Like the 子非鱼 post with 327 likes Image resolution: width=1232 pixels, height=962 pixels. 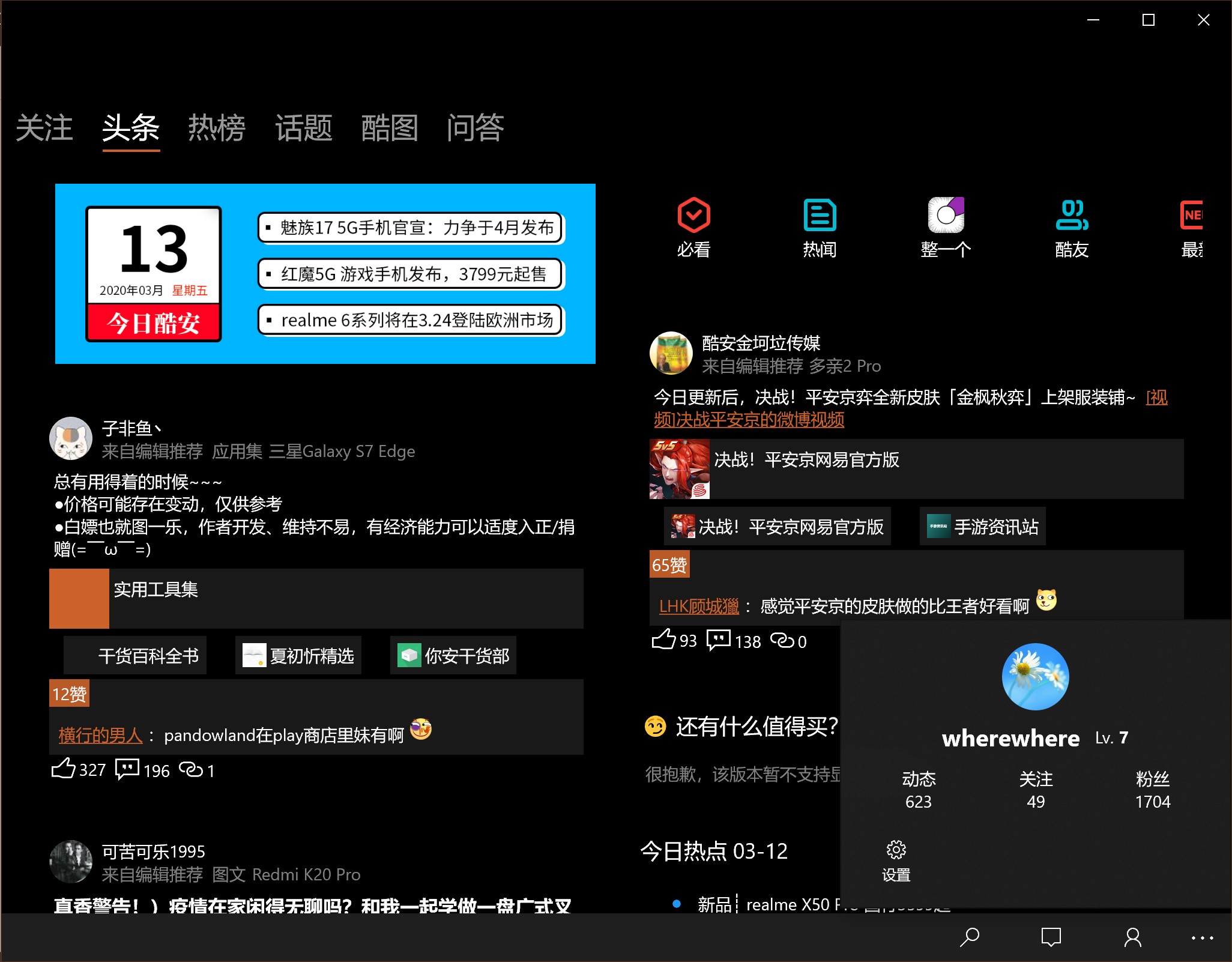click(x=64, y=769)
